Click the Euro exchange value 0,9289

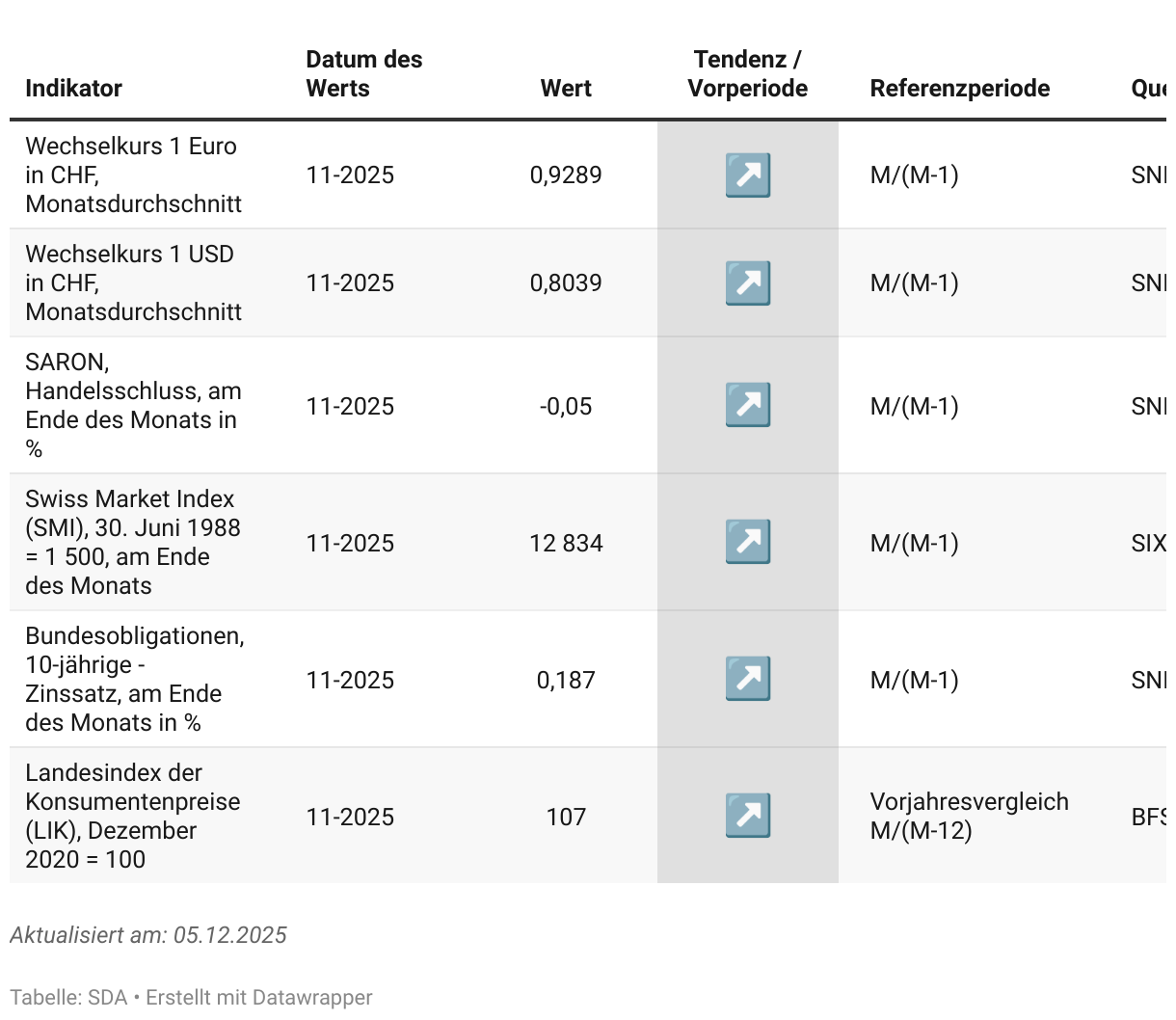[x=566, y=175]
